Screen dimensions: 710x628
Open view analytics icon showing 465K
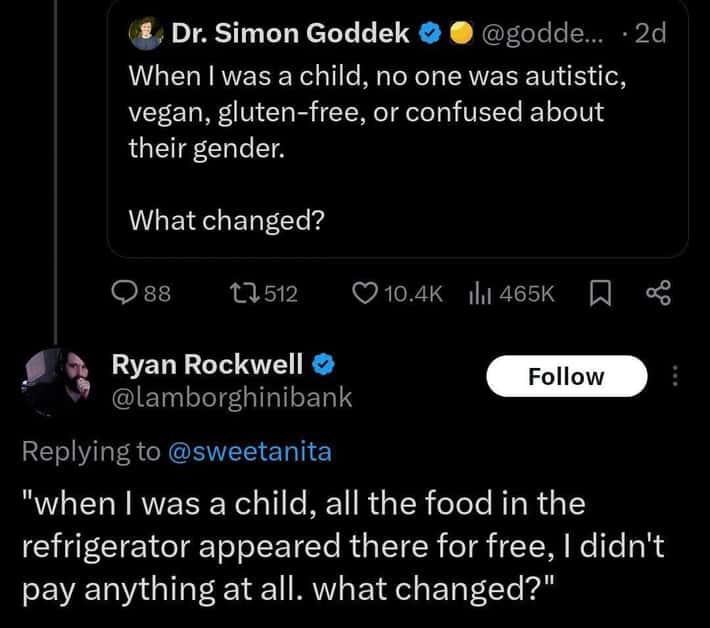tap(478, 292)
